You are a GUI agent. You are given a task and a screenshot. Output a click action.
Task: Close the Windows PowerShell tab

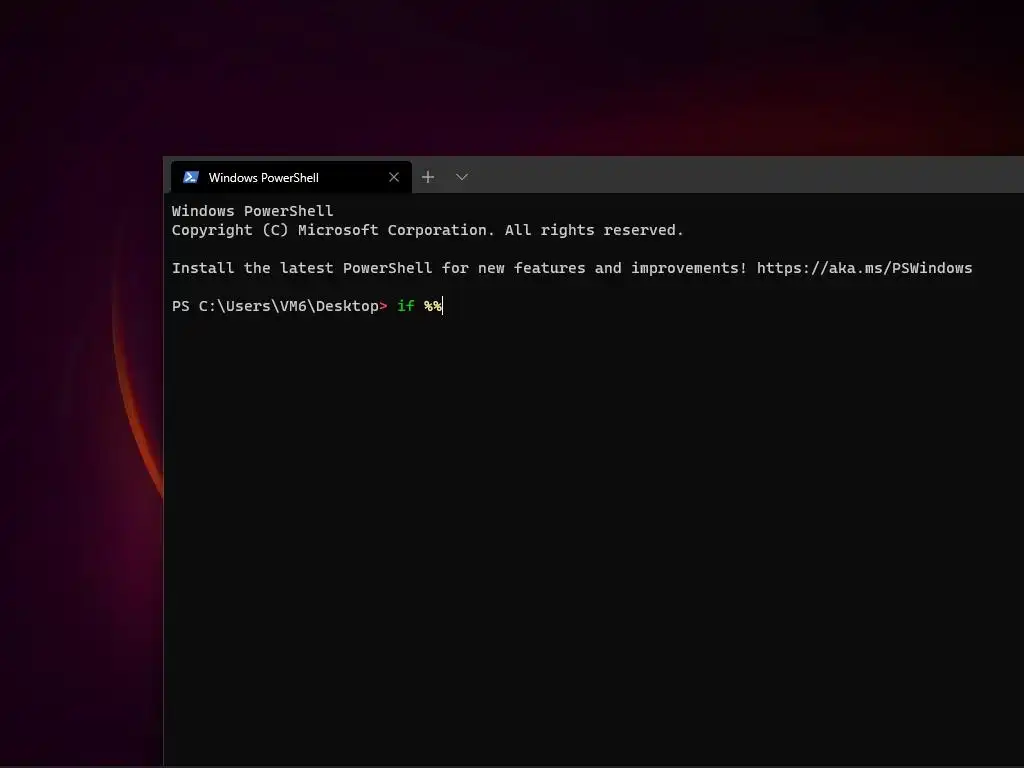click(x=394, y=177)
